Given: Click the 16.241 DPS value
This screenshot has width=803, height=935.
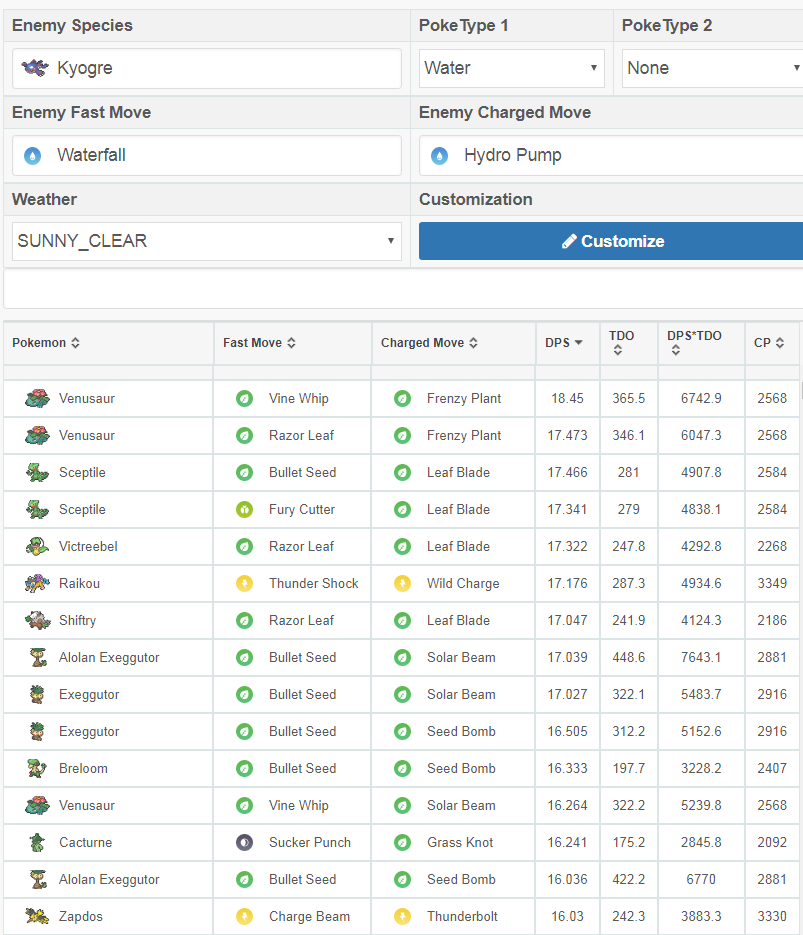Looking at the screenshot, I should coord(568,843).
